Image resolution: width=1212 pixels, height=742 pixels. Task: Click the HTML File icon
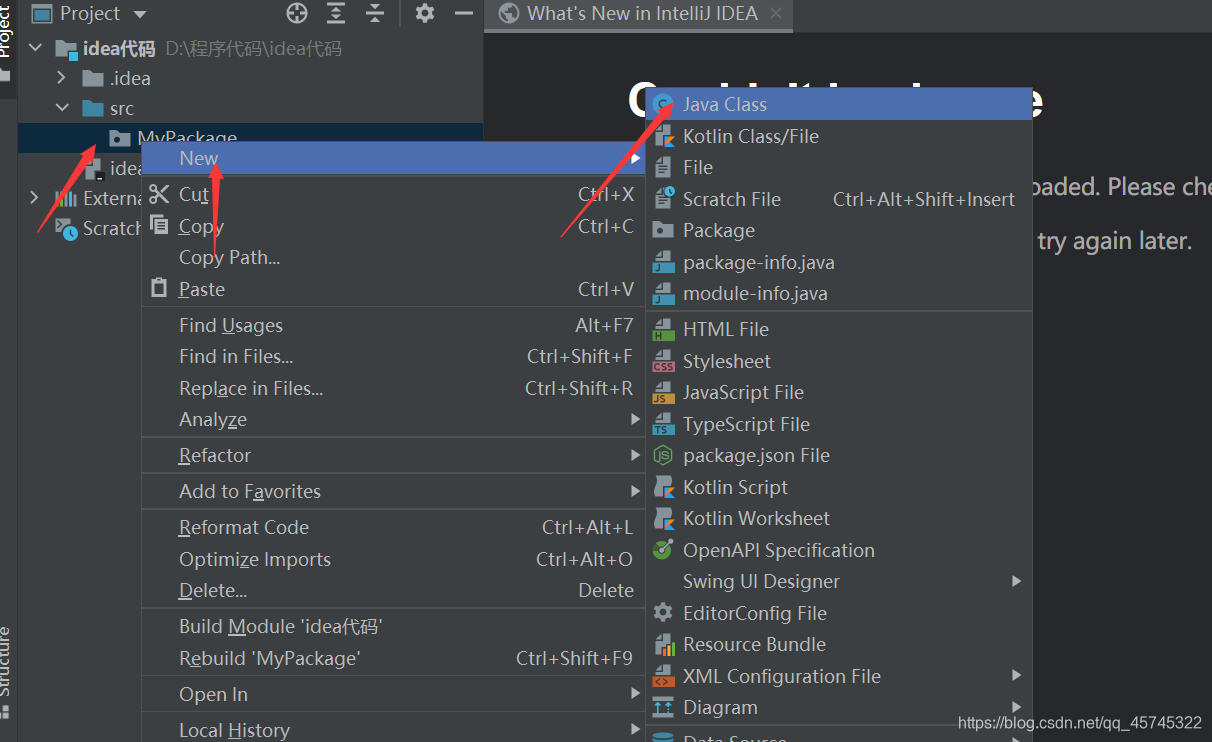[x=663, y=329]
